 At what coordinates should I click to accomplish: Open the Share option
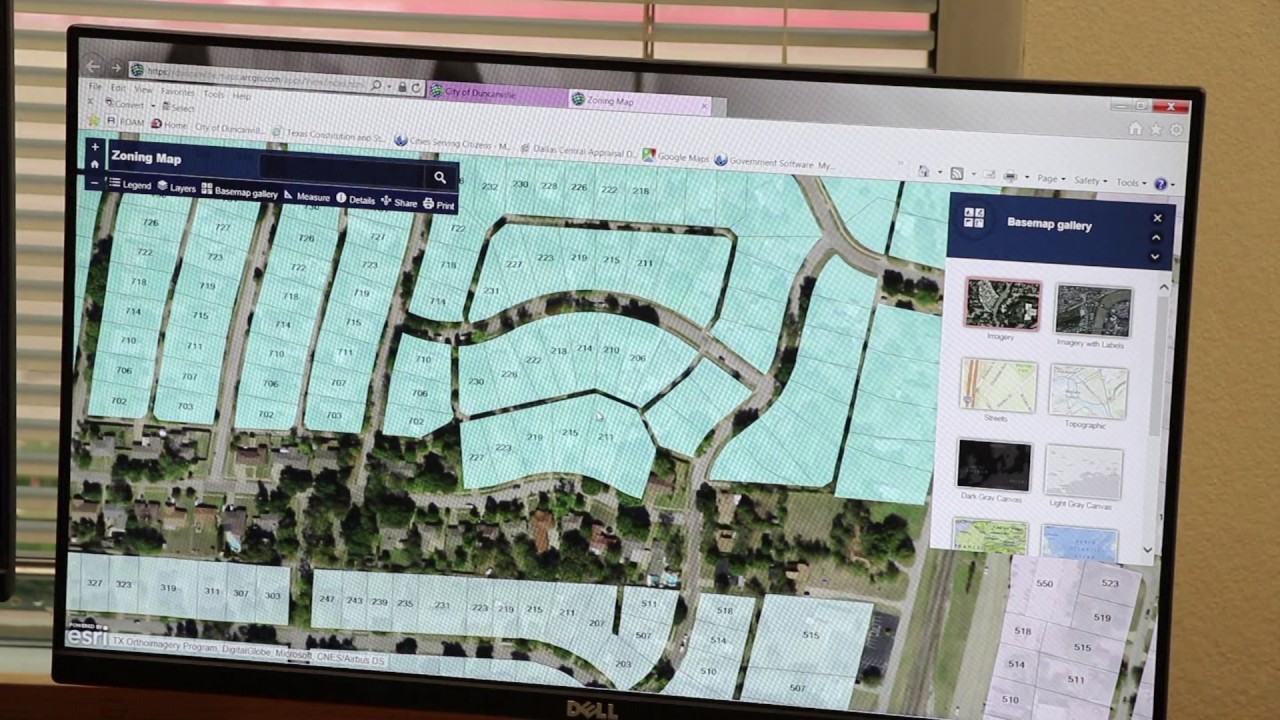[399, 202]
